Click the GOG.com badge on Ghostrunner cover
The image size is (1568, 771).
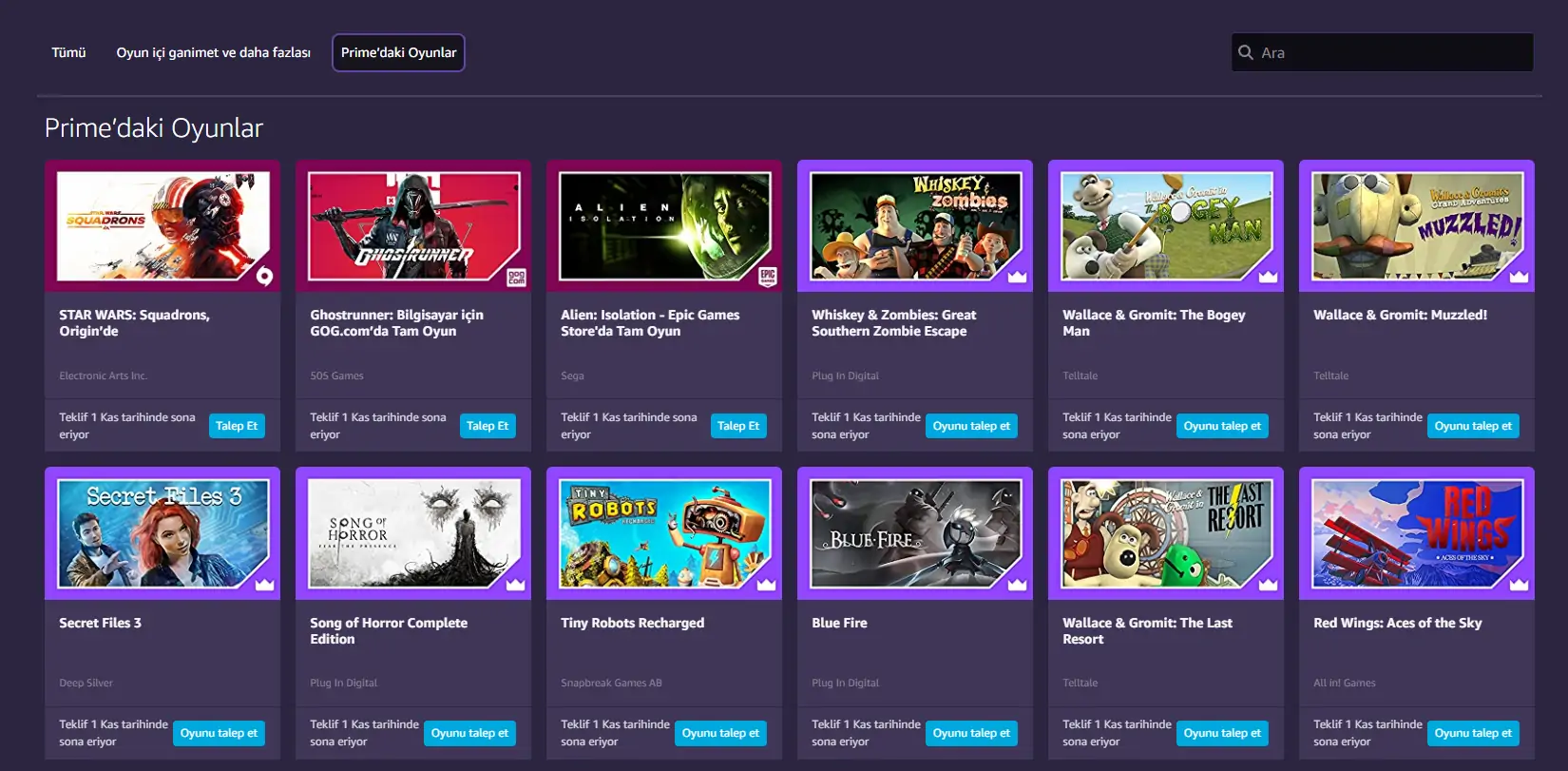pyautogui.click(x=516, y=278)
